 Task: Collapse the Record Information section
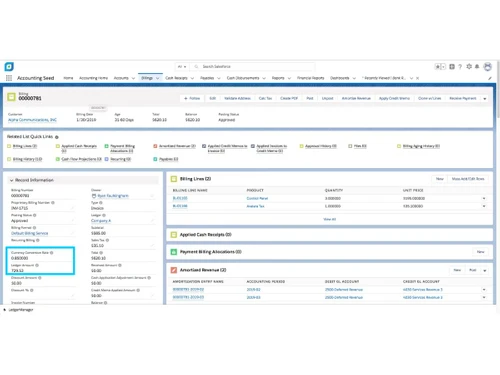(x=12, y=180)
